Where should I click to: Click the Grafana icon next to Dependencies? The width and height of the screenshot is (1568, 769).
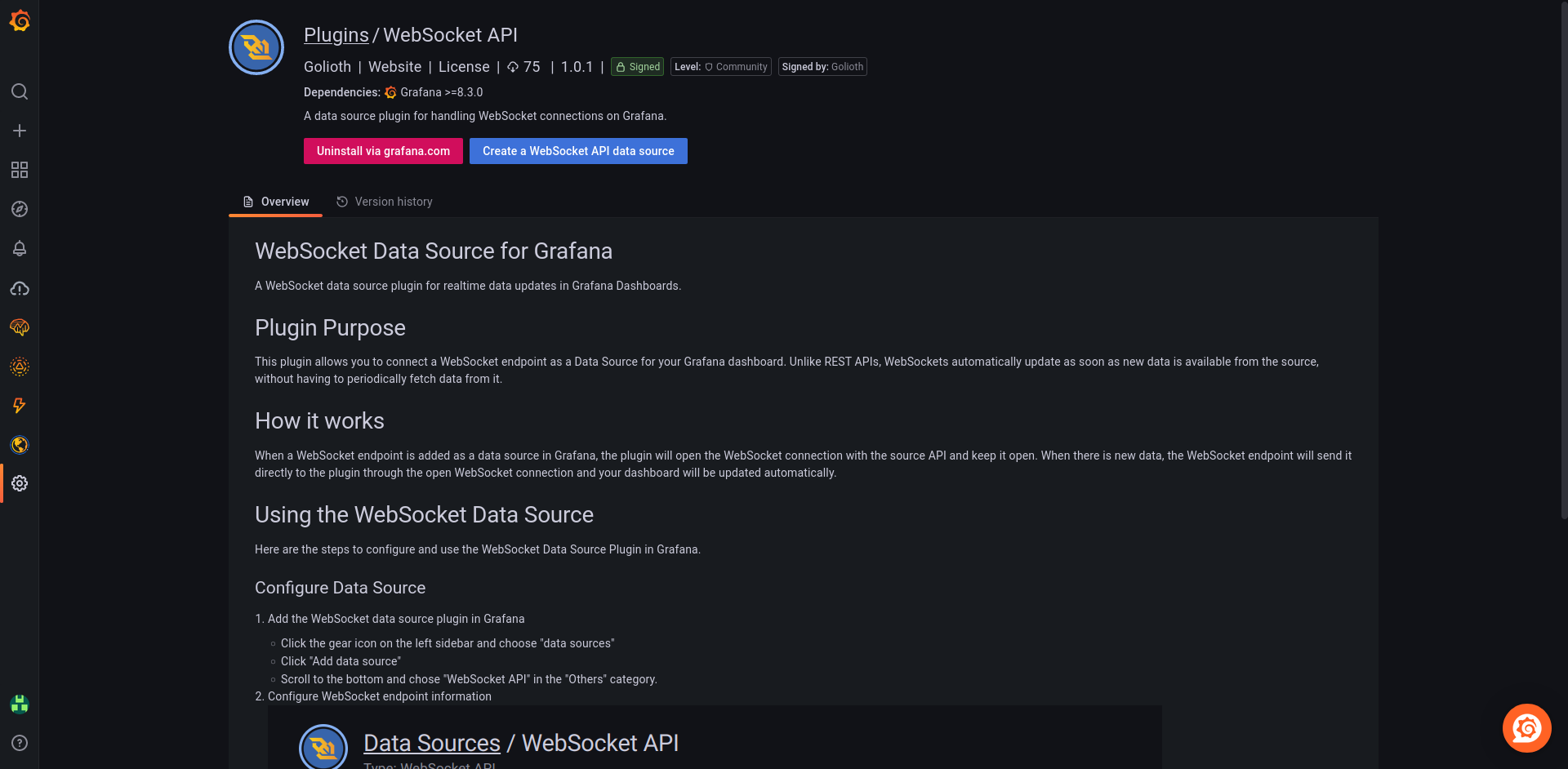pos(390,92)
